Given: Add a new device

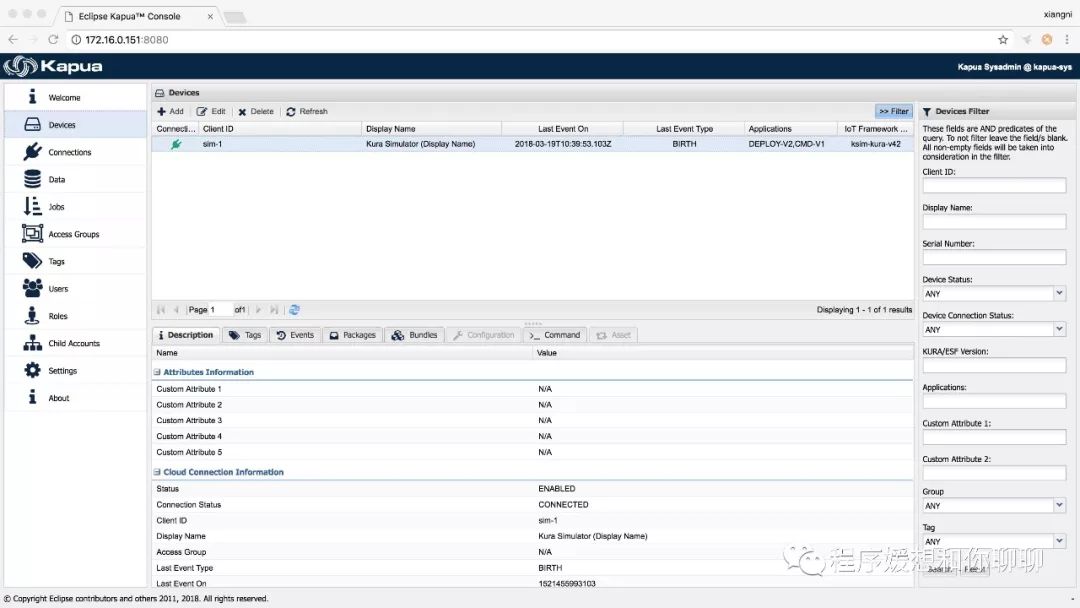Looking at the screenshot, I should click(170, 112).
